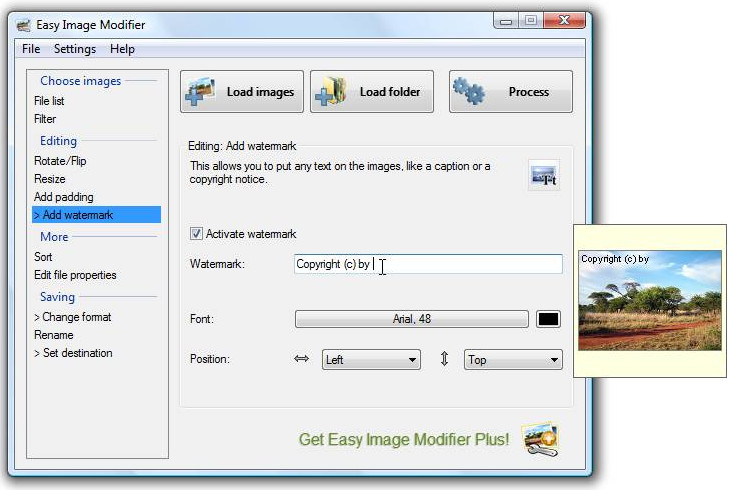The width and height of the screenshot is (736, 490).
Task: Open font chooser showing Arial, 48
Action: coord(412,319)
